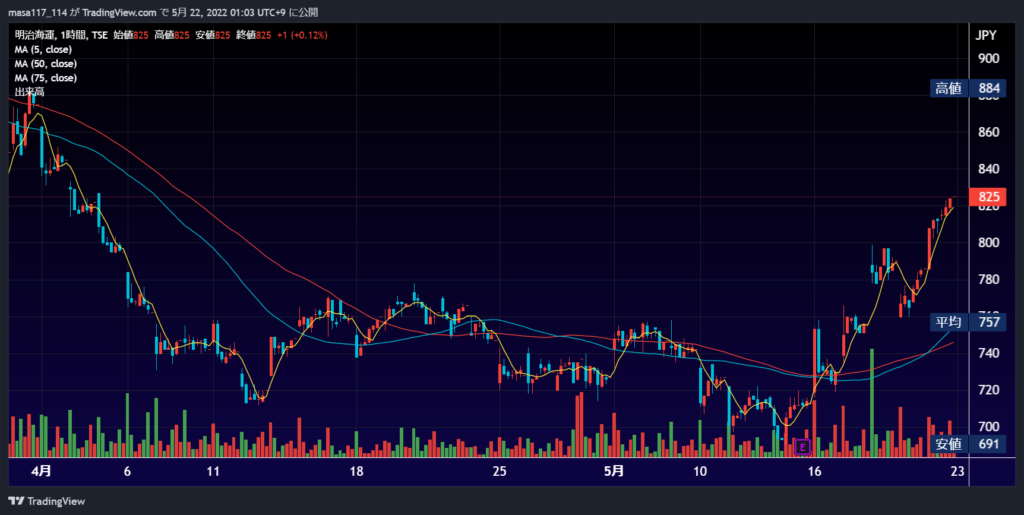Click the 840 price axis label

pos(989,169)
